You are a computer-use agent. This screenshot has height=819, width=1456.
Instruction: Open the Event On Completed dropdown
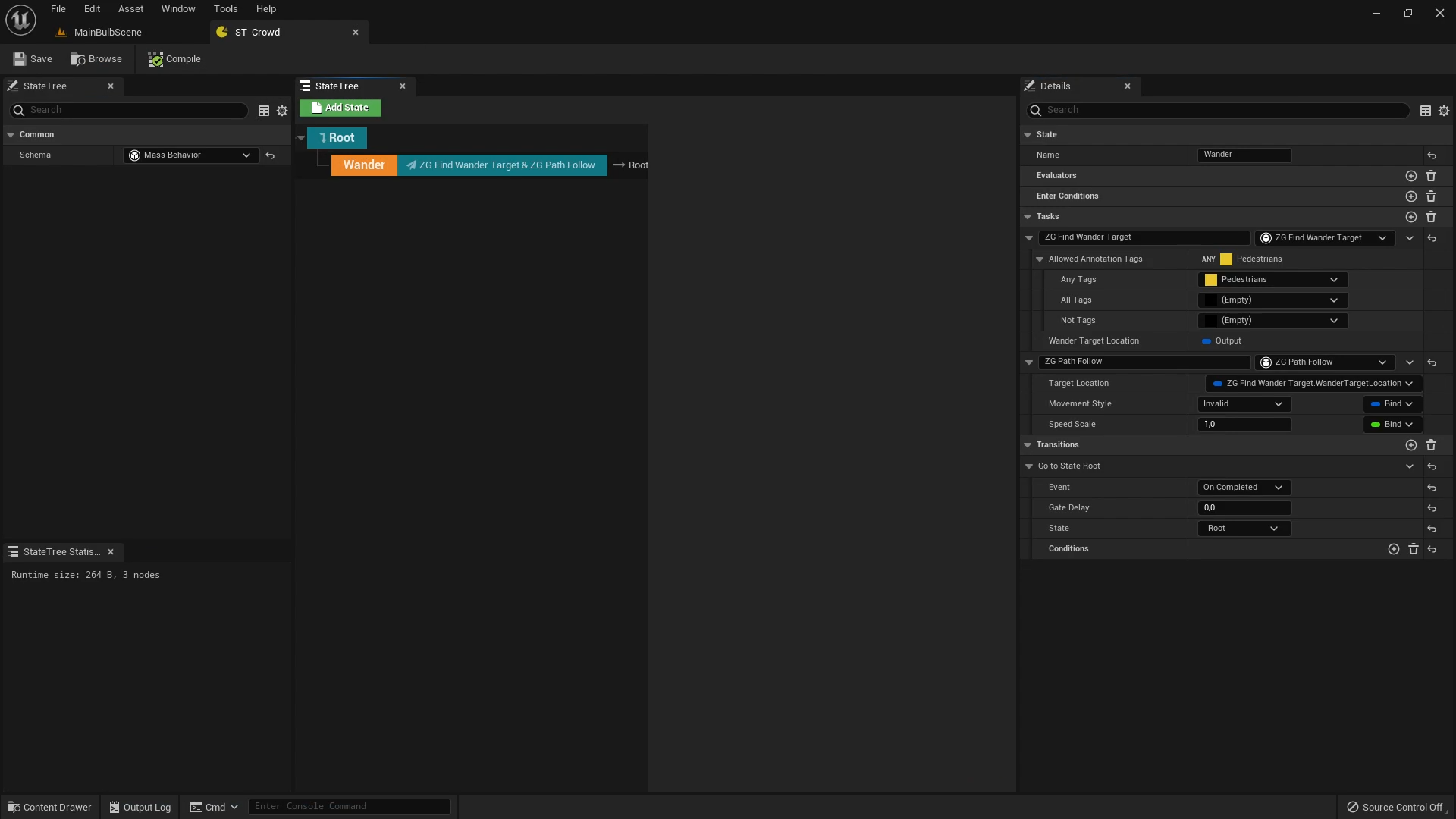tap(1244, 488)
